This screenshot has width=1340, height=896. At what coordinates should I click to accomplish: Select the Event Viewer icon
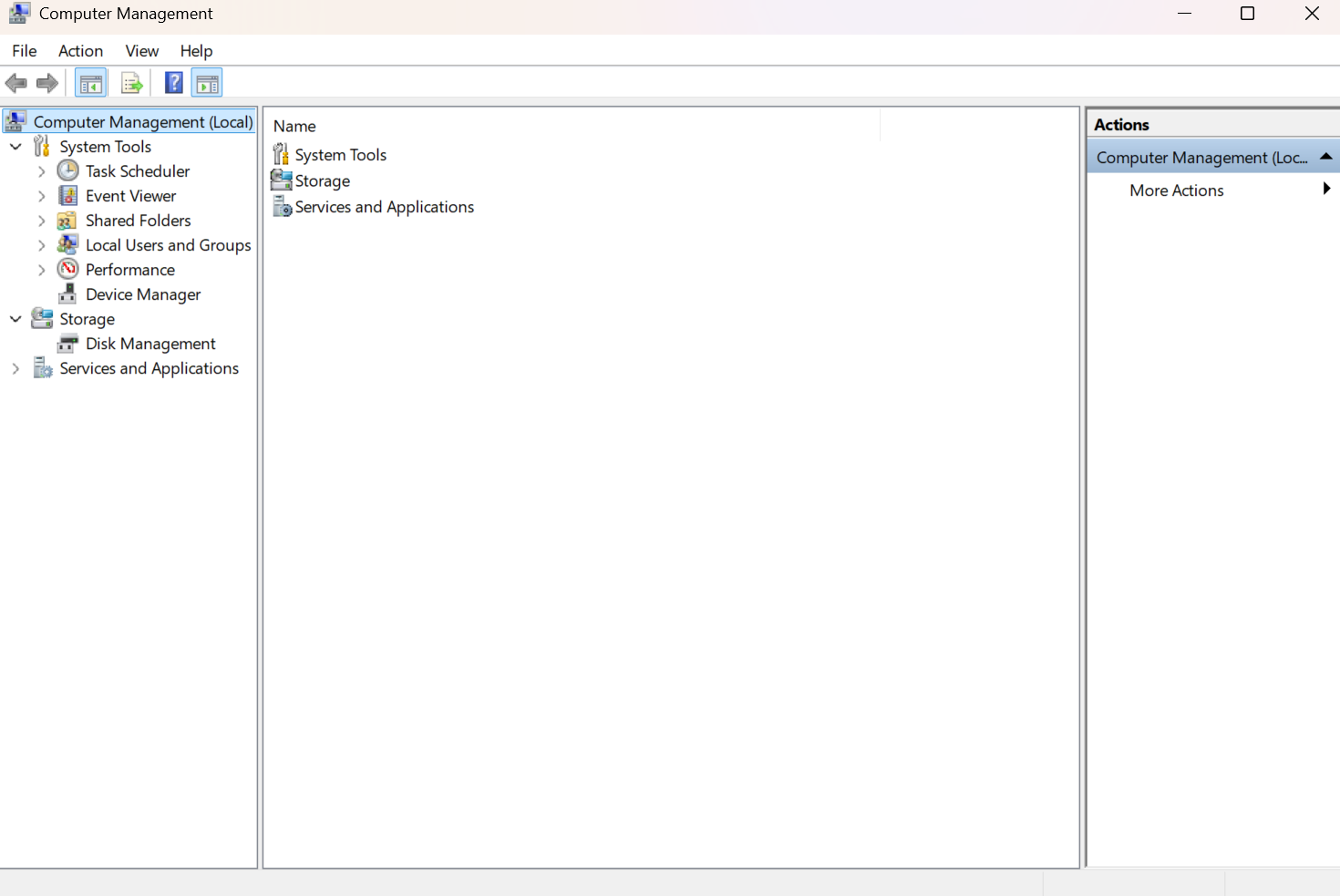[67, 195]
